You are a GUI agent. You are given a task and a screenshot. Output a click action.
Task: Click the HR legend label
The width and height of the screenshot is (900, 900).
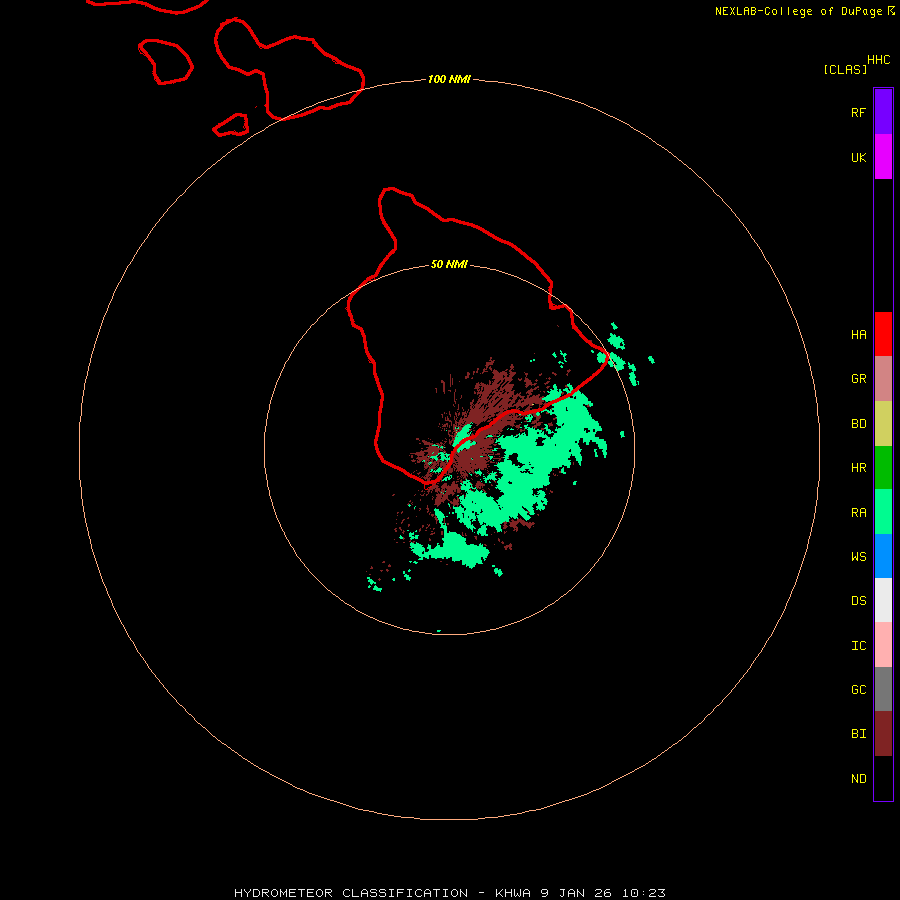coord(858,468)
